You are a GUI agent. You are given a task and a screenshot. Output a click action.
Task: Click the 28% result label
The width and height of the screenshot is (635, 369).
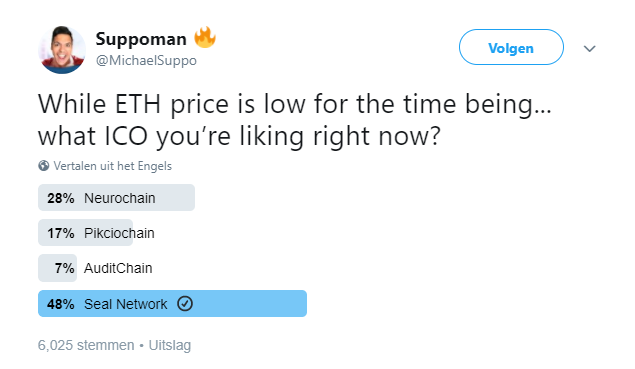[61, 198]
